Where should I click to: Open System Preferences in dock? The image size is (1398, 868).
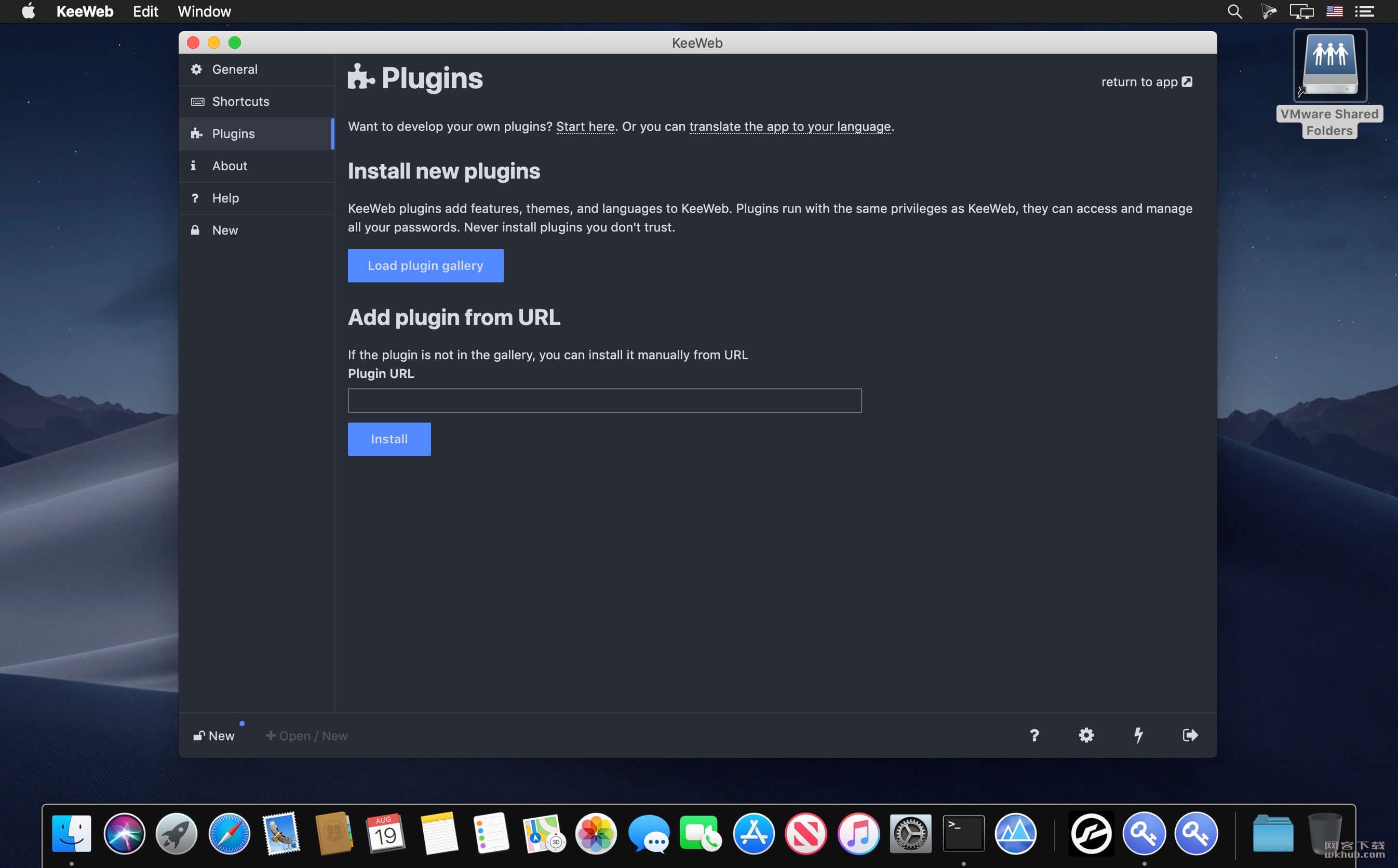click(910, 834)
